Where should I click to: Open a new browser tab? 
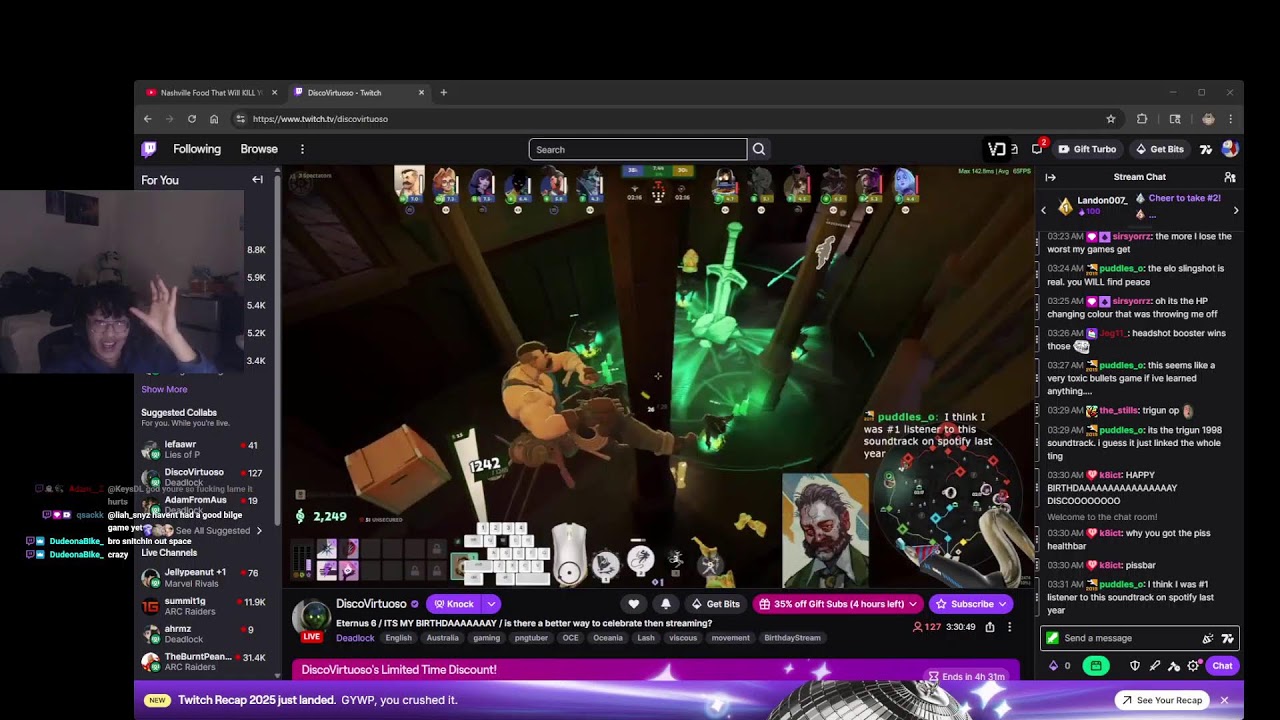444,93
